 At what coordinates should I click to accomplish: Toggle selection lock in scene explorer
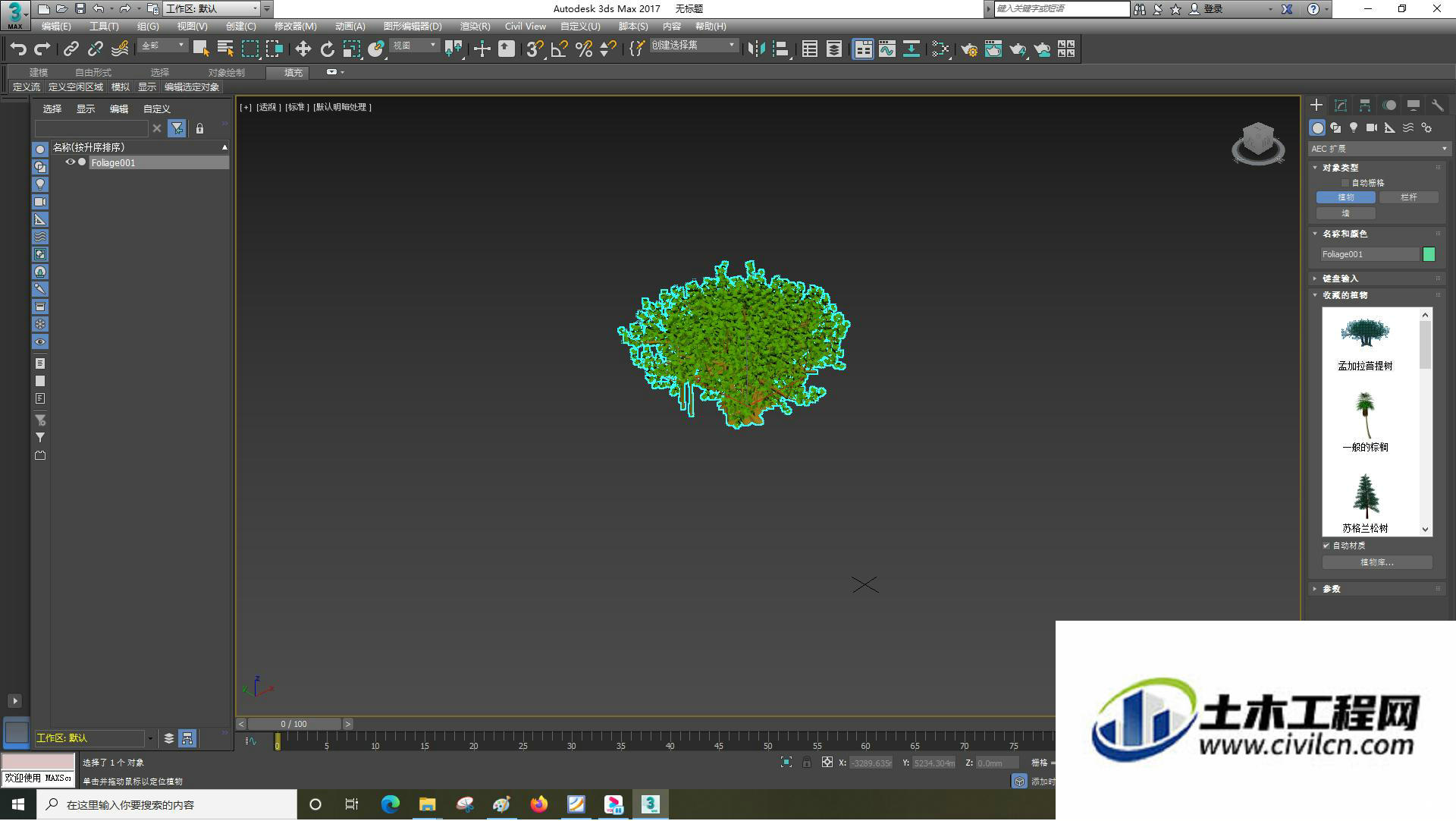(x=200, y=129)
